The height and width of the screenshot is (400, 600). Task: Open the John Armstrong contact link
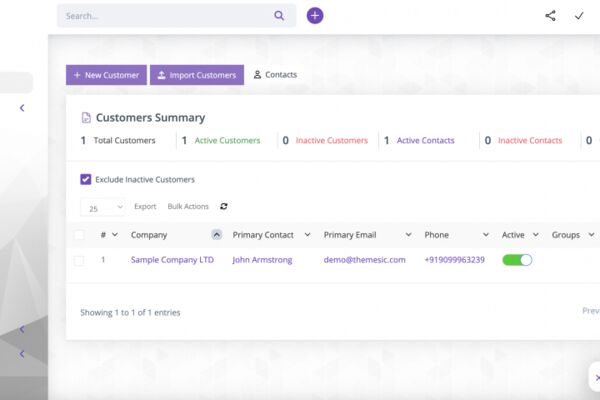(262, 260)
